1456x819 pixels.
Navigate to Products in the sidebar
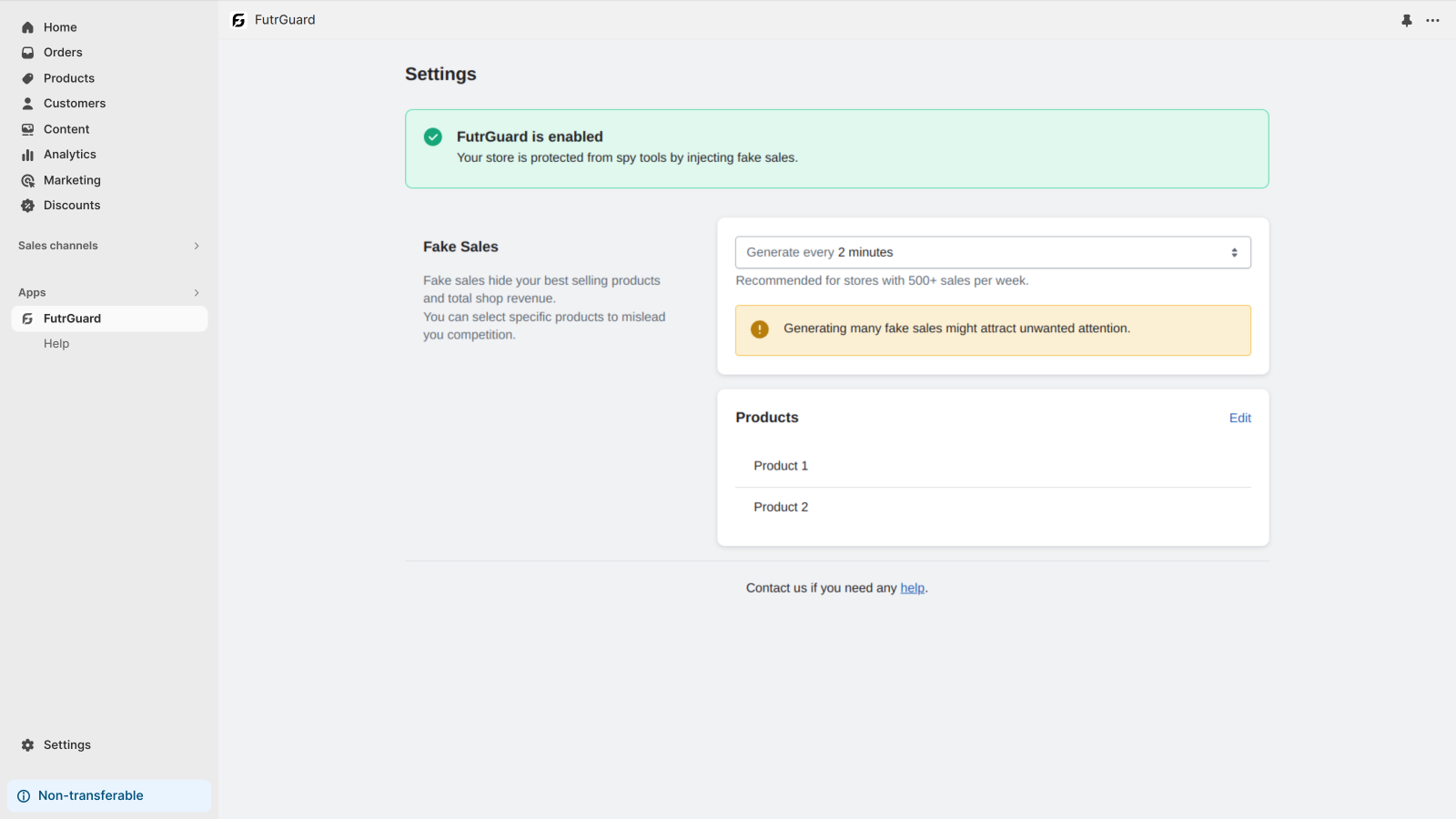tap(69, 78)
